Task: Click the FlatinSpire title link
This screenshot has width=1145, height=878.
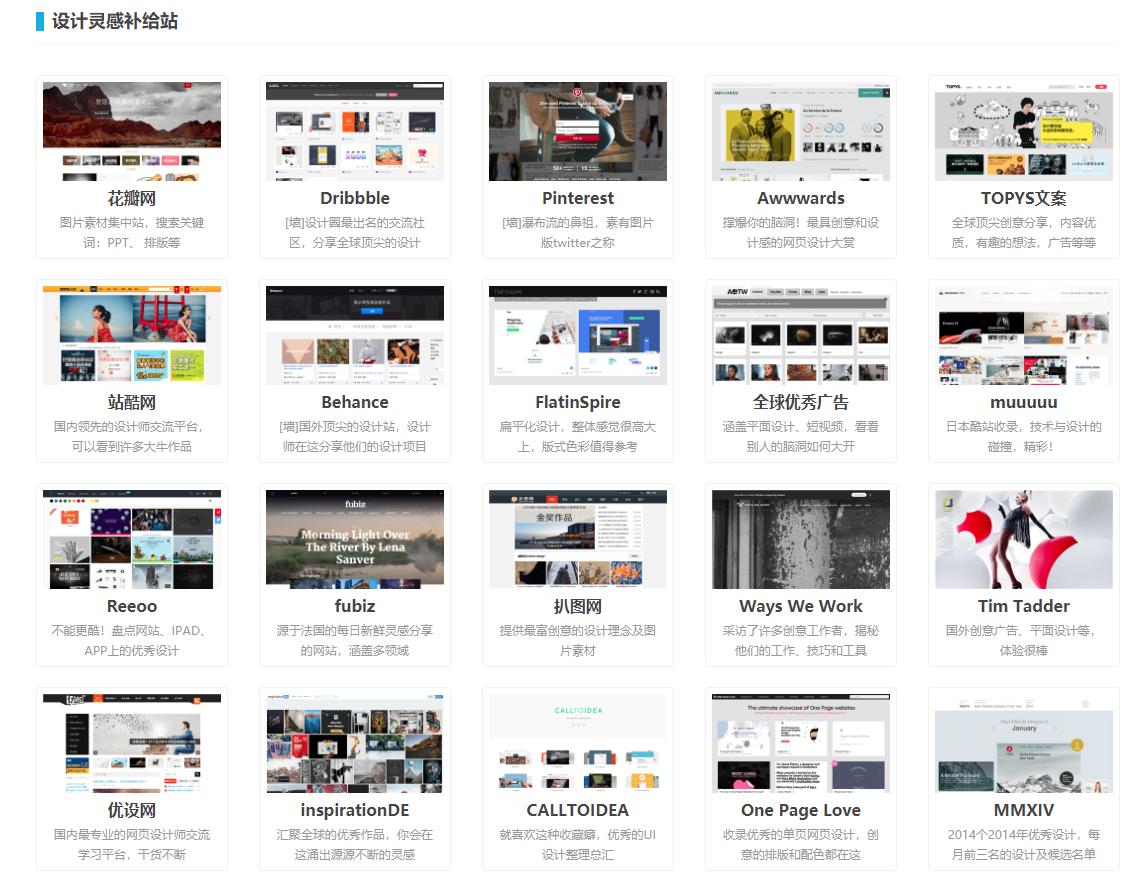Action: (x=578, y=402)
